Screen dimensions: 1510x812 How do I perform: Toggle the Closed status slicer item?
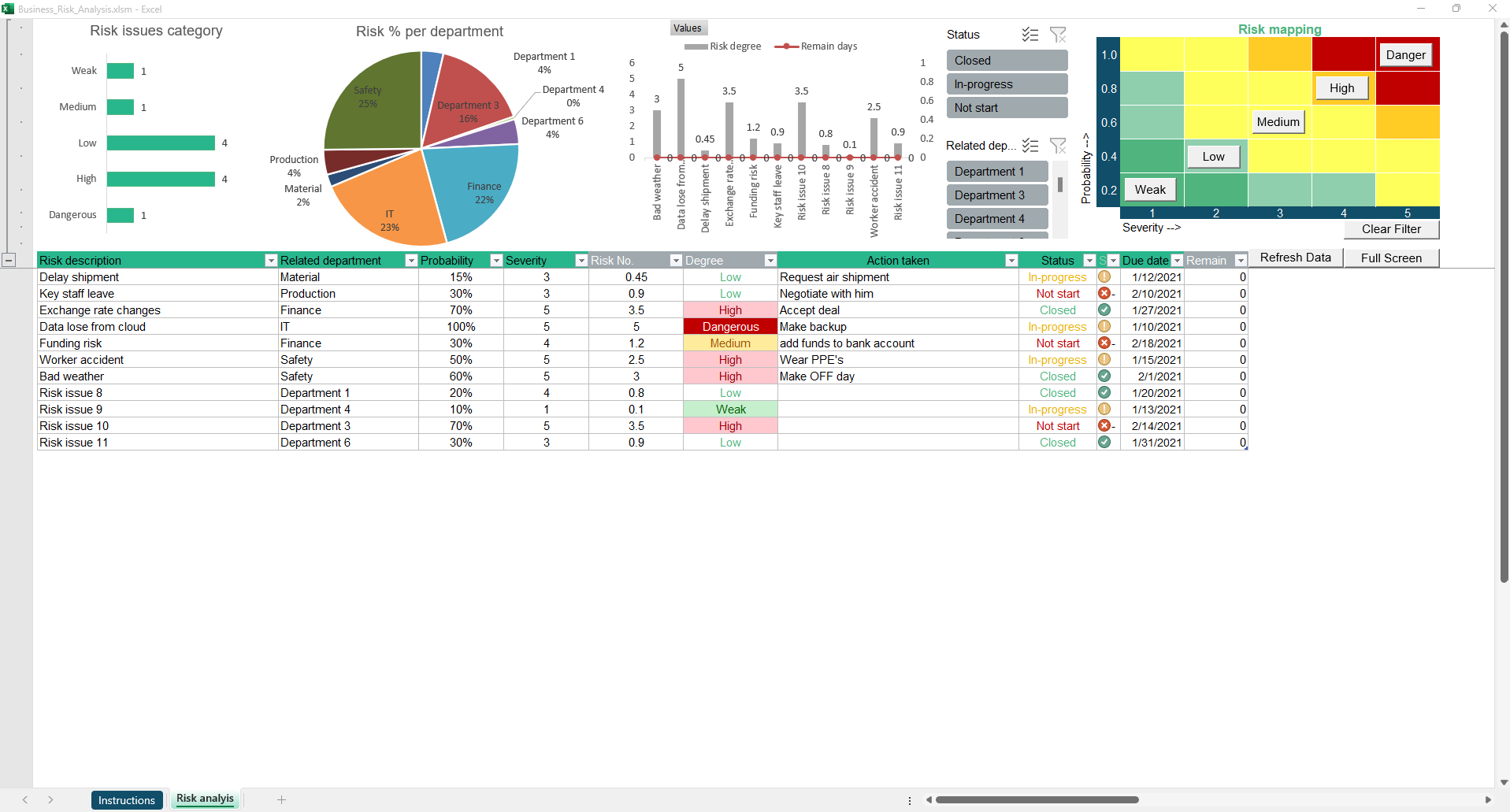[1007, 61]
